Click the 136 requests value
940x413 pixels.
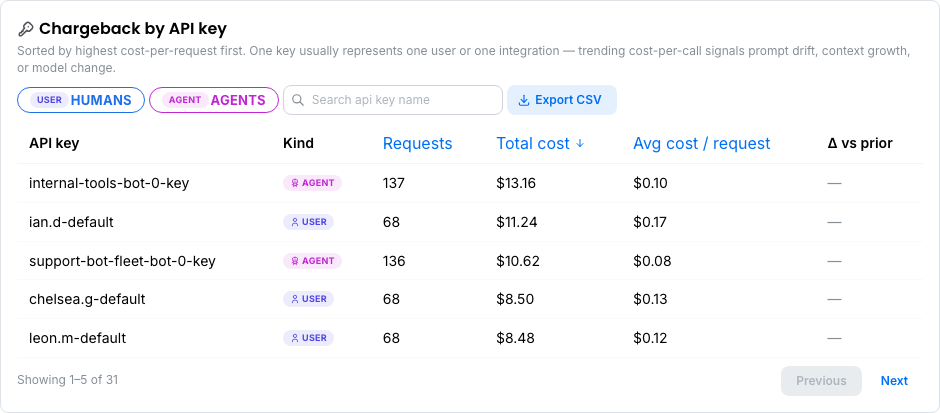(x=394, y=261)
